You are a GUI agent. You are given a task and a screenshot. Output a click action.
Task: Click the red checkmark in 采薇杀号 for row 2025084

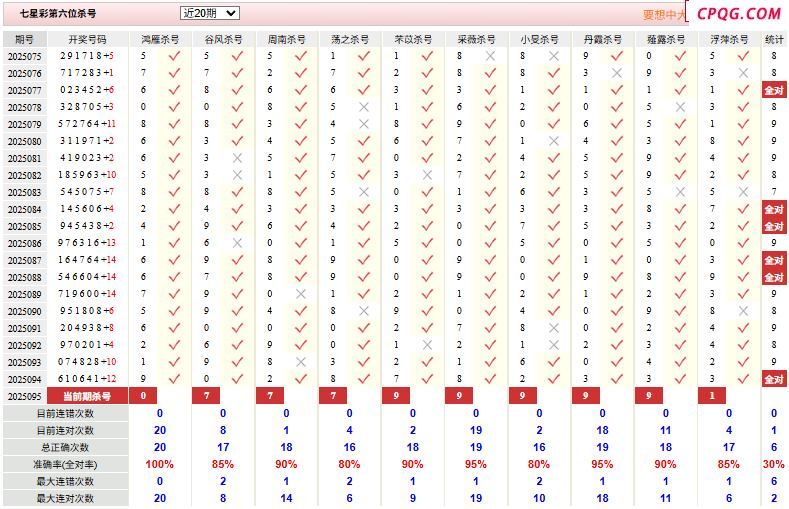pos(490,209)
